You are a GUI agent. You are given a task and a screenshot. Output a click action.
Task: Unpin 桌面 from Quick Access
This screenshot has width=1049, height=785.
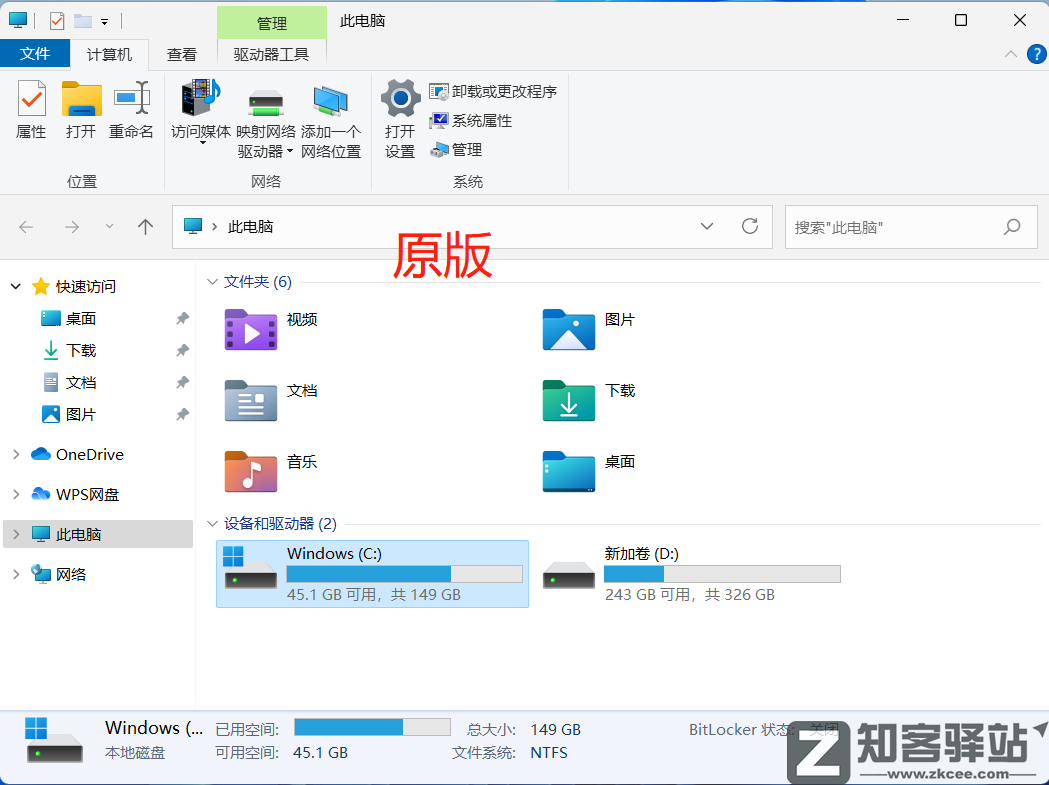[x=183, y=318]
